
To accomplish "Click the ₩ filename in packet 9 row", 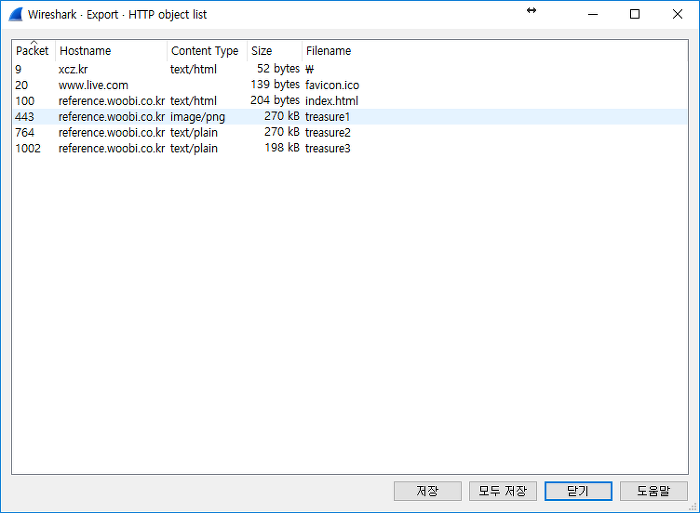I will [x=310, y=69].
